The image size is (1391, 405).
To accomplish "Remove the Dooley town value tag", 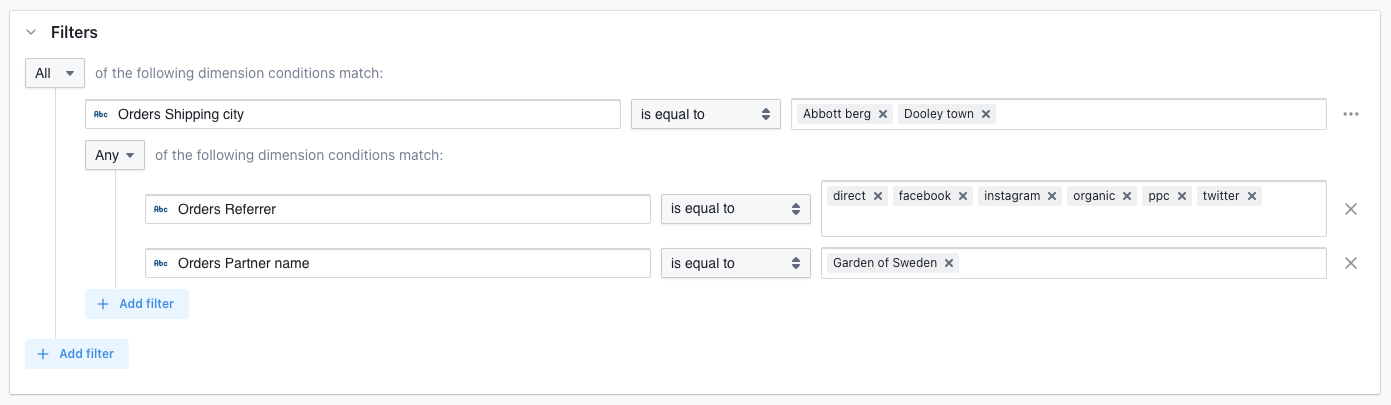I will 986,114.
